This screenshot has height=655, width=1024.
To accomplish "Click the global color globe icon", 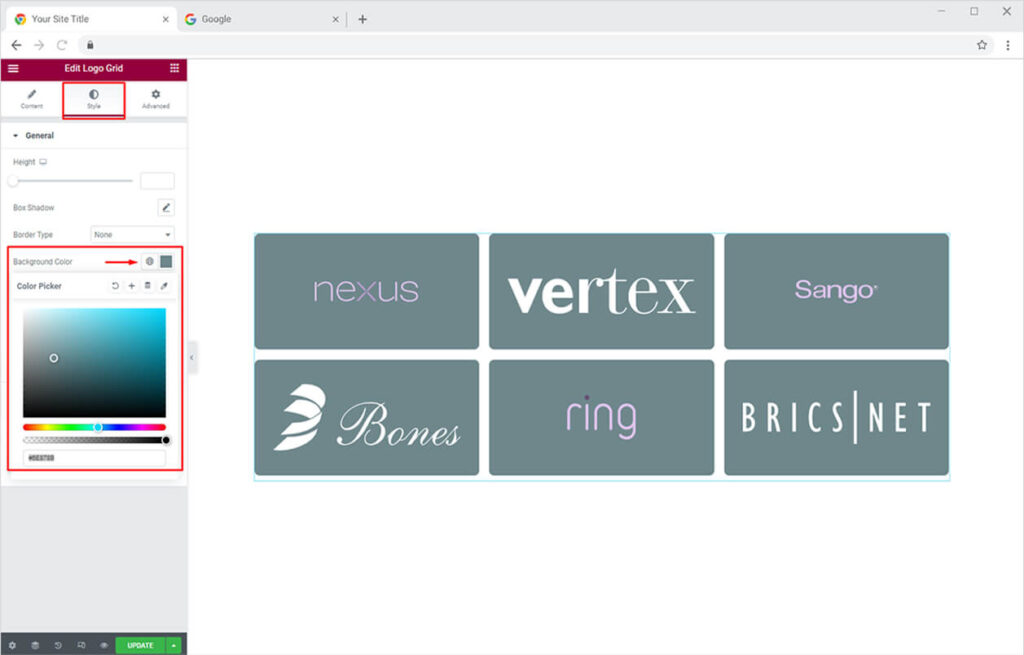I will point(149,261).
